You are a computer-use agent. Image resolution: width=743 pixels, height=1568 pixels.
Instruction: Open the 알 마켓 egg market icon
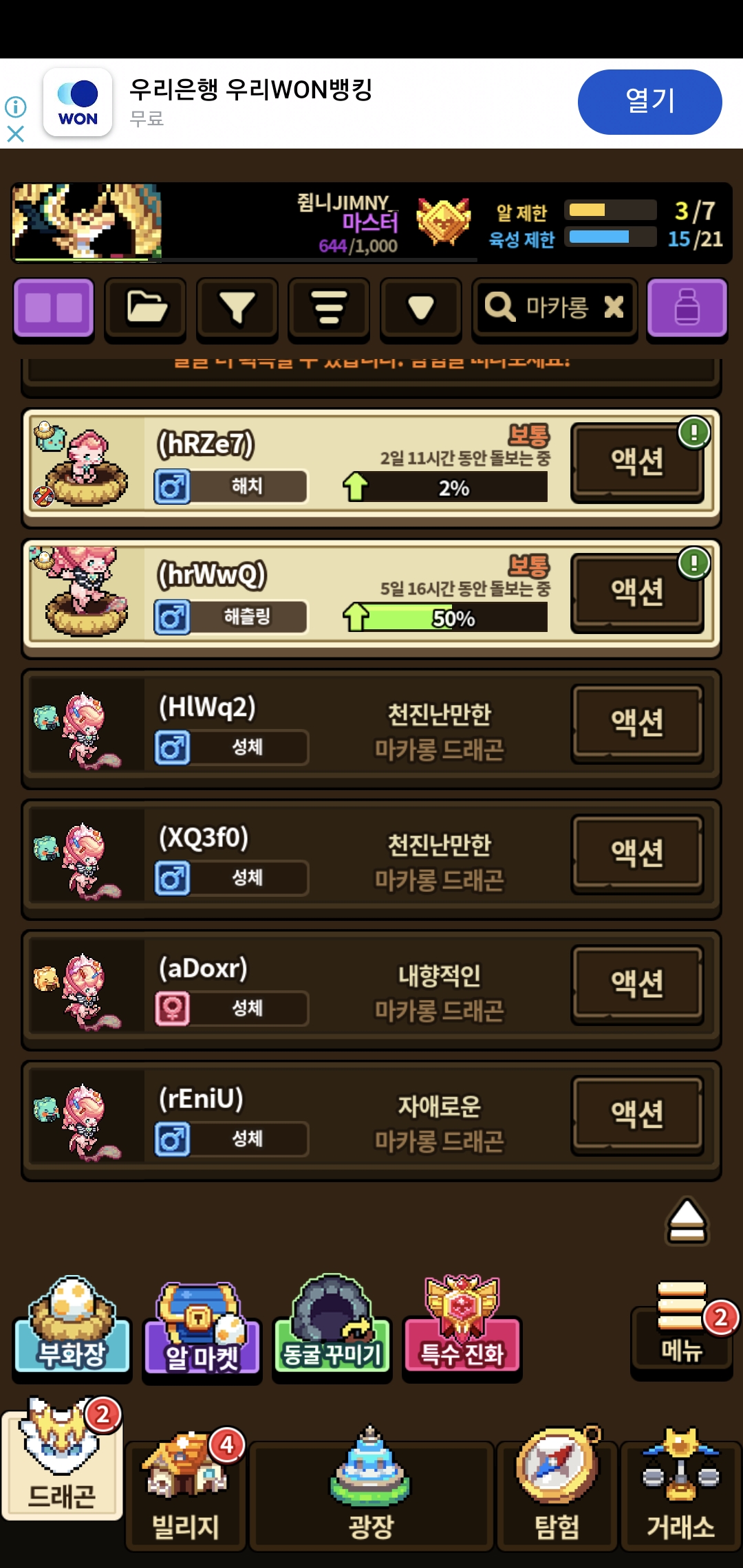click(202, 1329)
